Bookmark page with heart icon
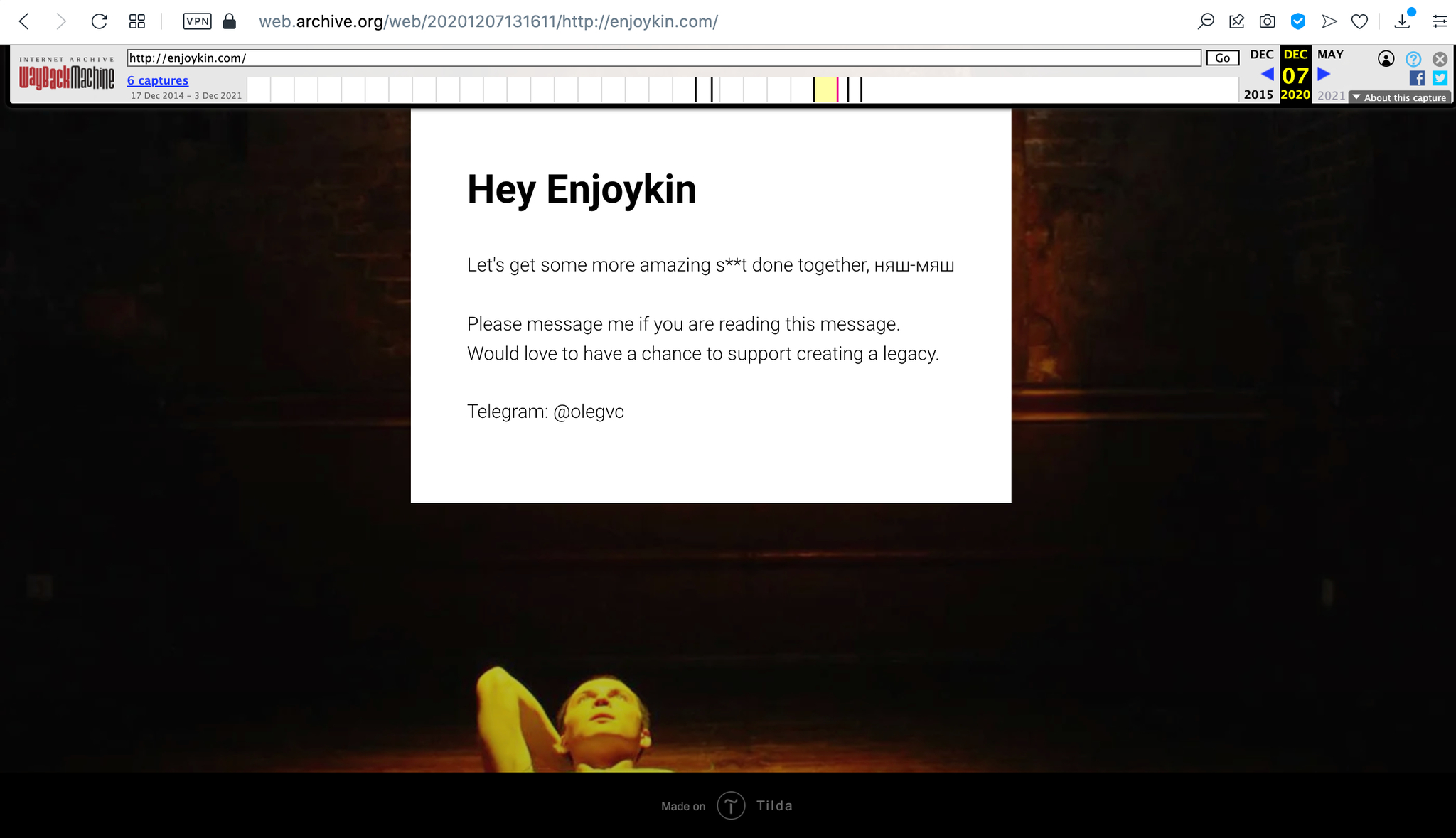The width and height of the screenshot is (1456, 838). click(x=1359, y=21)
